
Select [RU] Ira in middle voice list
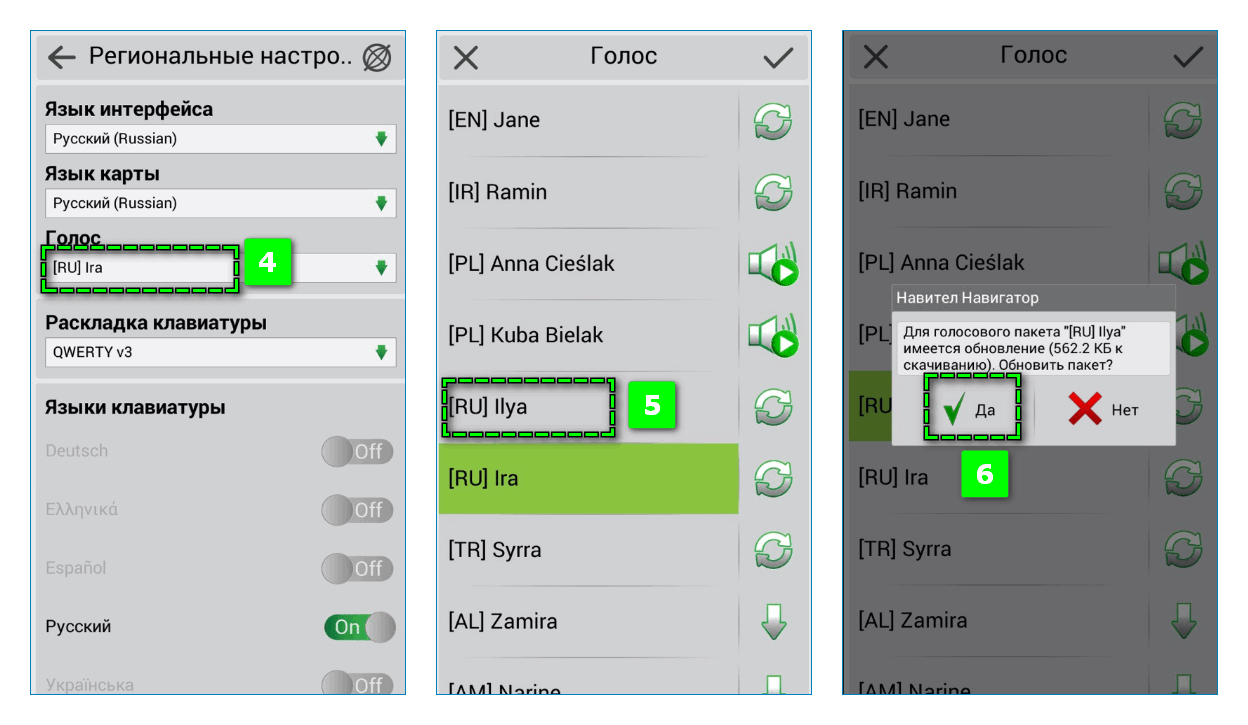589,479
